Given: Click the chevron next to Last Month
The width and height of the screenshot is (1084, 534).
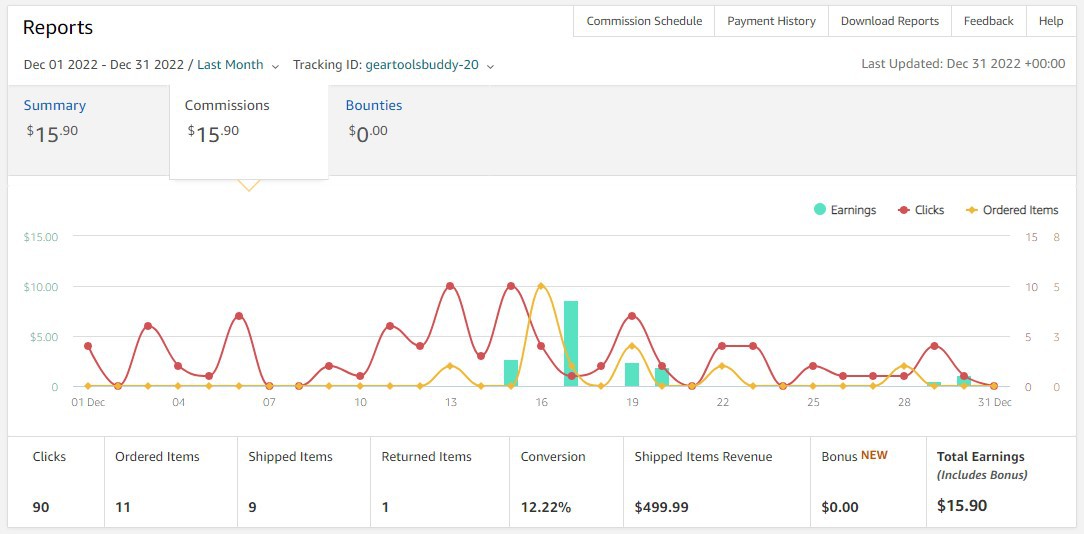Looking at the screenshot, I should pyautogui.click(x=275, y=66).
